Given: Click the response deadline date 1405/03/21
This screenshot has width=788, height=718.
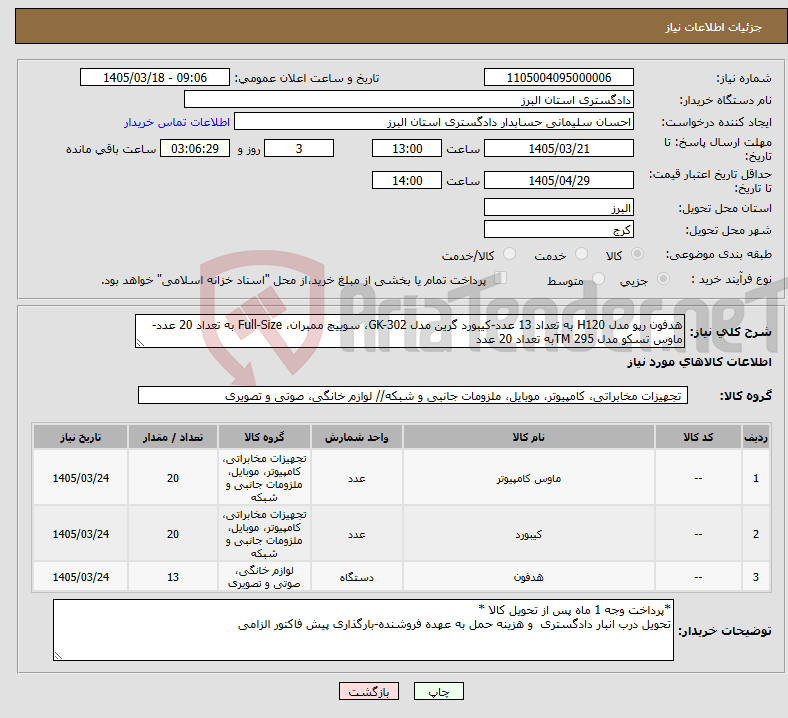Looking at the screenshot, I should coord(558,149).
